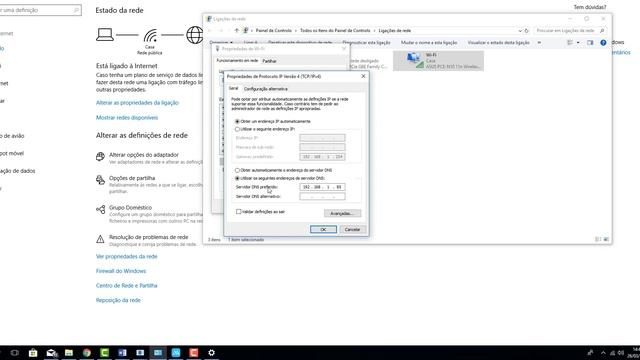
Task: Click the Resolução de problemas warning icon
Action: click(x=100, y=239)
